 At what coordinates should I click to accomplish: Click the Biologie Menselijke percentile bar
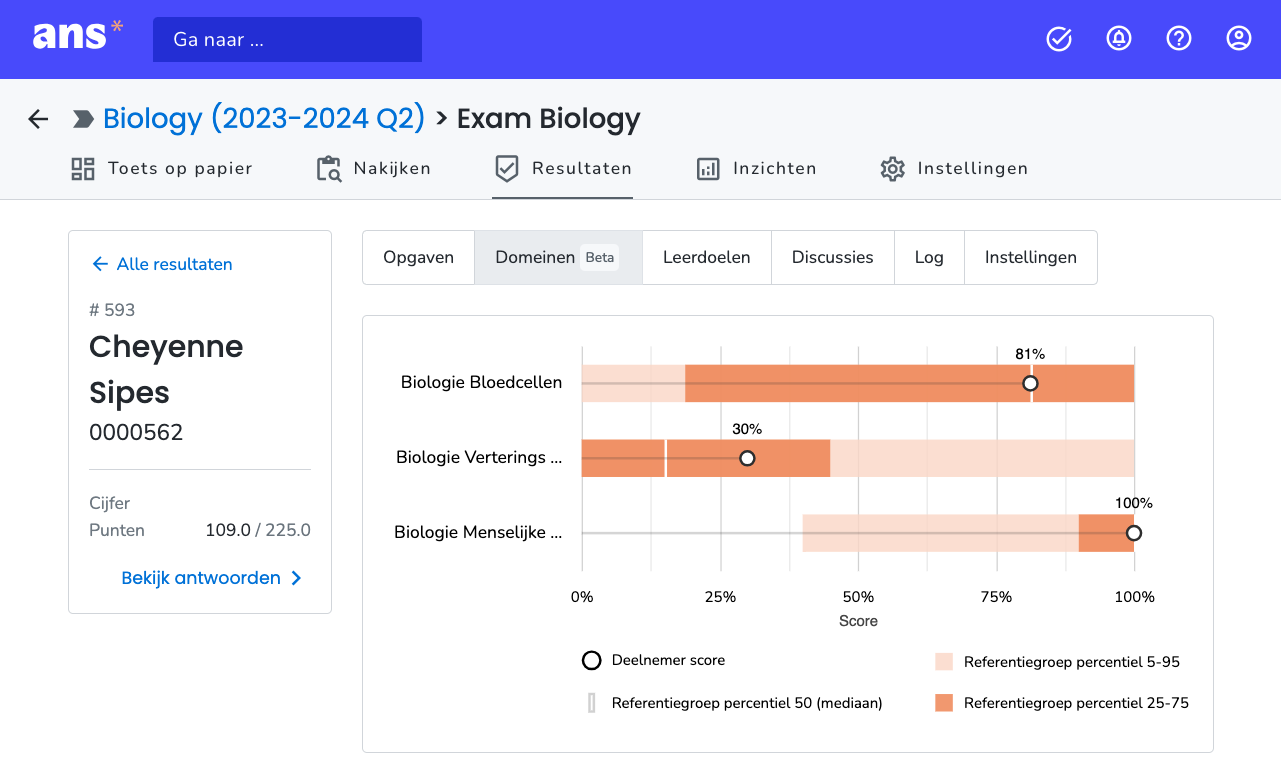click(968, 533)
